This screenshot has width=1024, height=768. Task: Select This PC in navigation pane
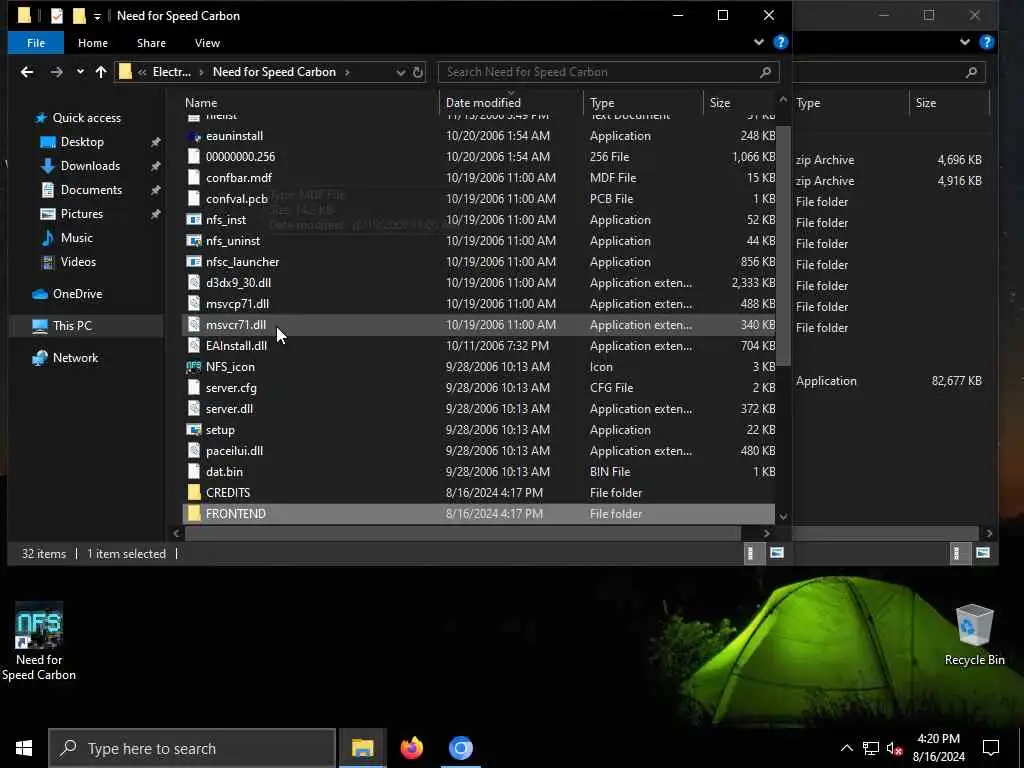(72, 326)
